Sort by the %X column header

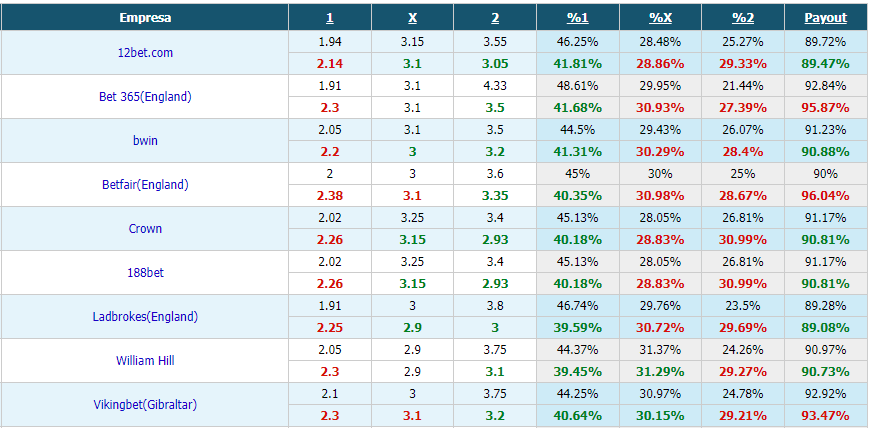pos(660,18)
